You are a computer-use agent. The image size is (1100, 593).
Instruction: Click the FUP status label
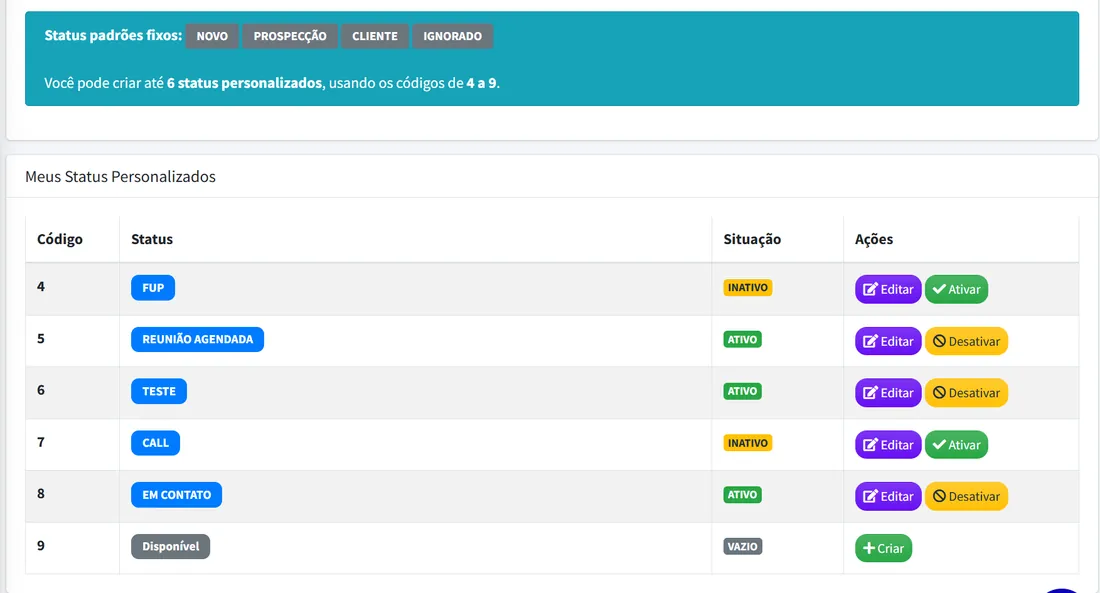coord(153,288)
